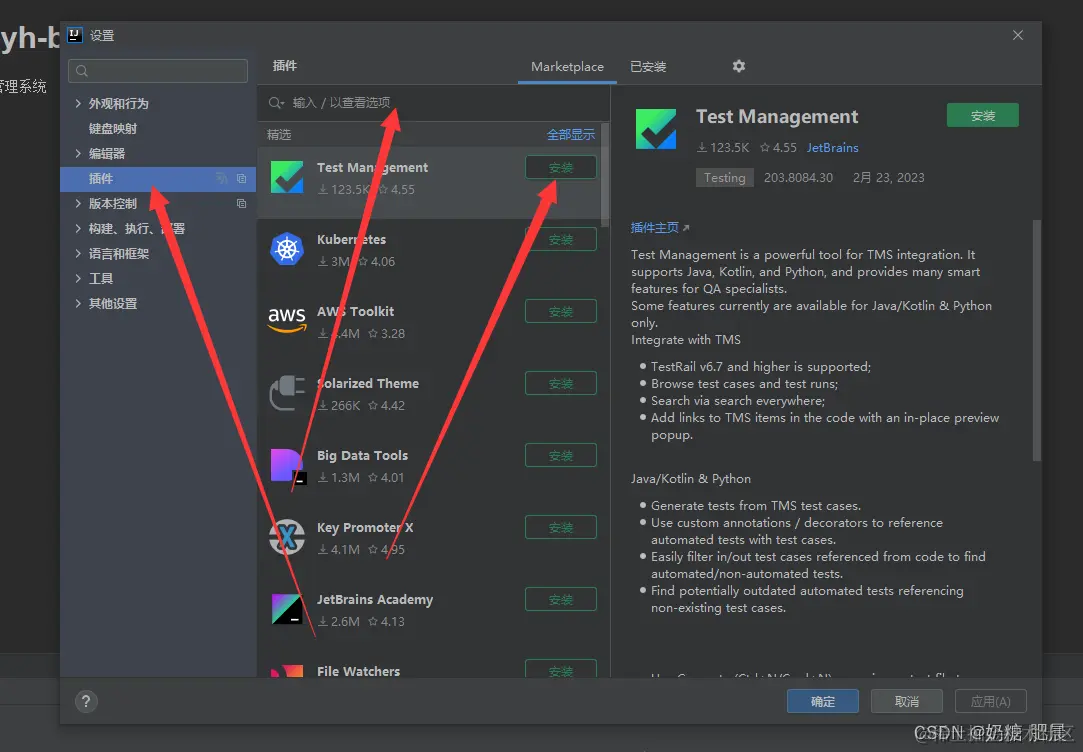Open plugin settings gear menu

click(738, 66)
